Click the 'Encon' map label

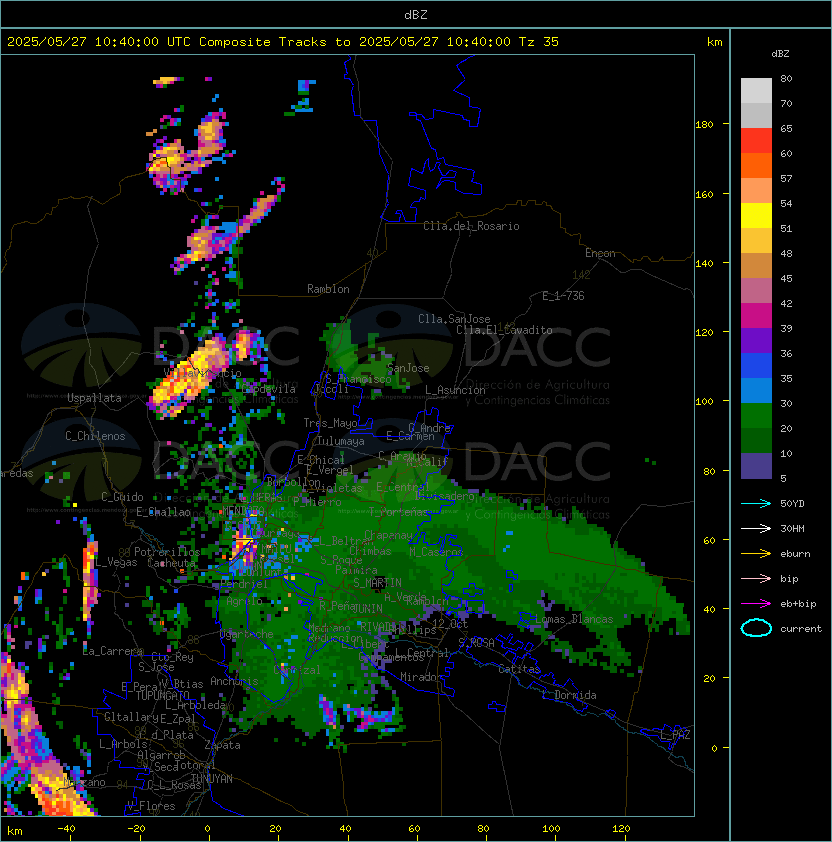pos(600,253)
